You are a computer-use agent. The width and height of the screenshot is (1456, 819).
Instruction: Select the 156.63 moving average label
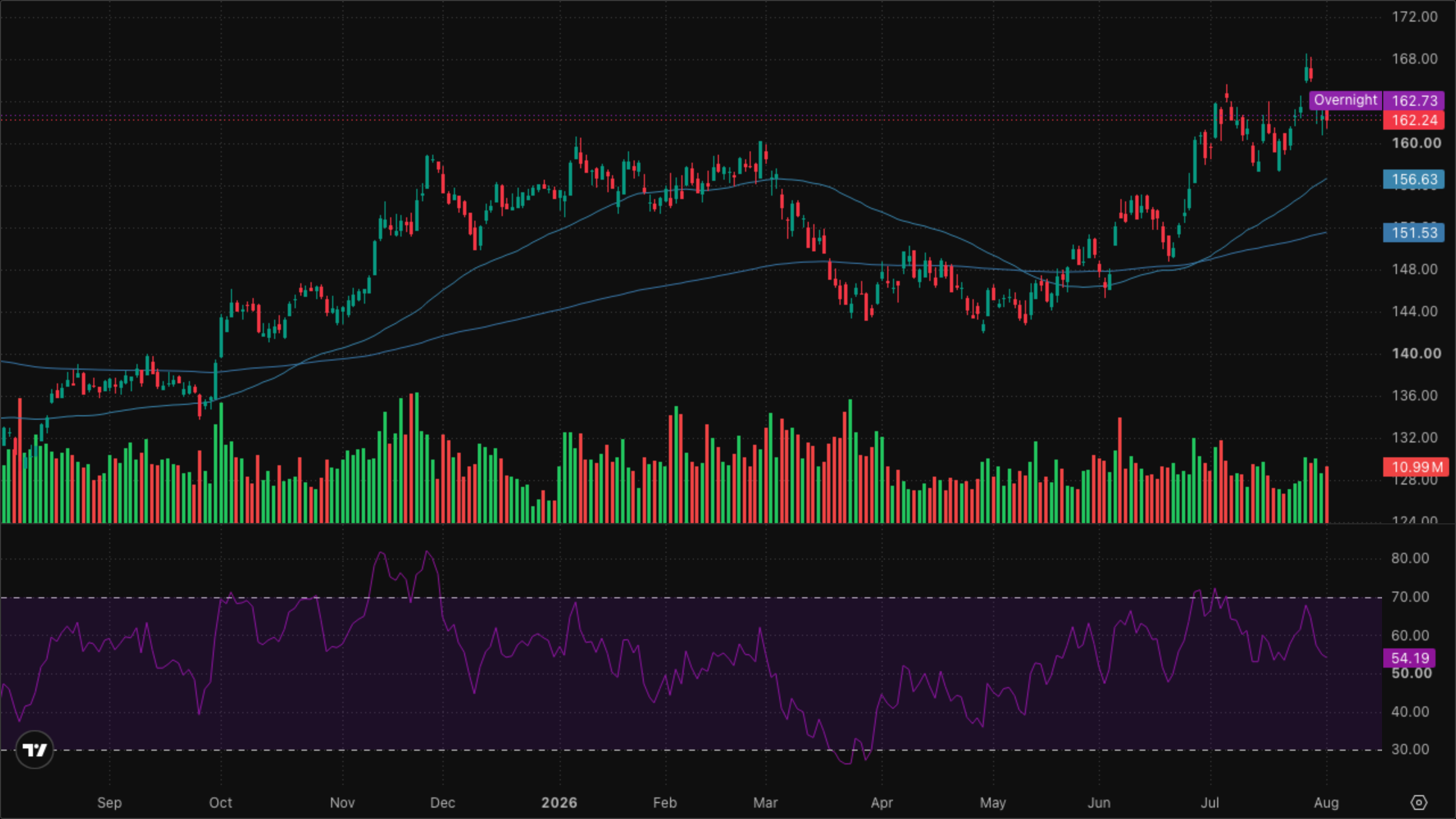coord(1414,179)
